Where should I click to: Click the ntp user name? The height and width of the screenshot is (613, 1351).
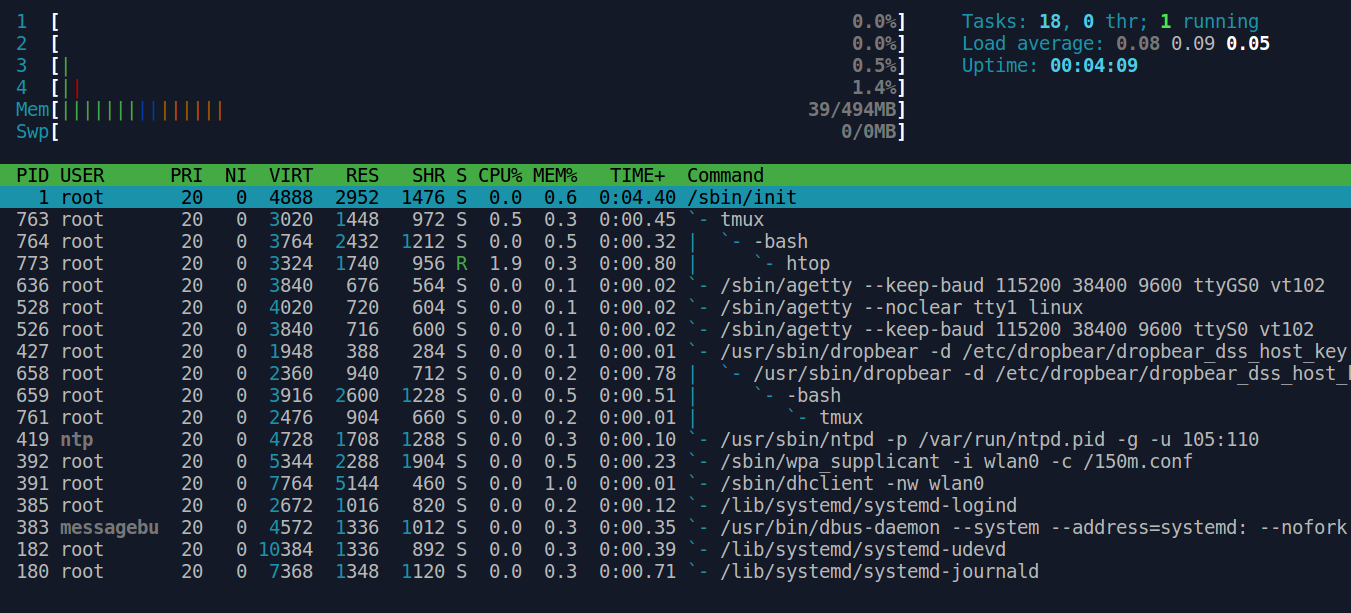tap(77, 439)
